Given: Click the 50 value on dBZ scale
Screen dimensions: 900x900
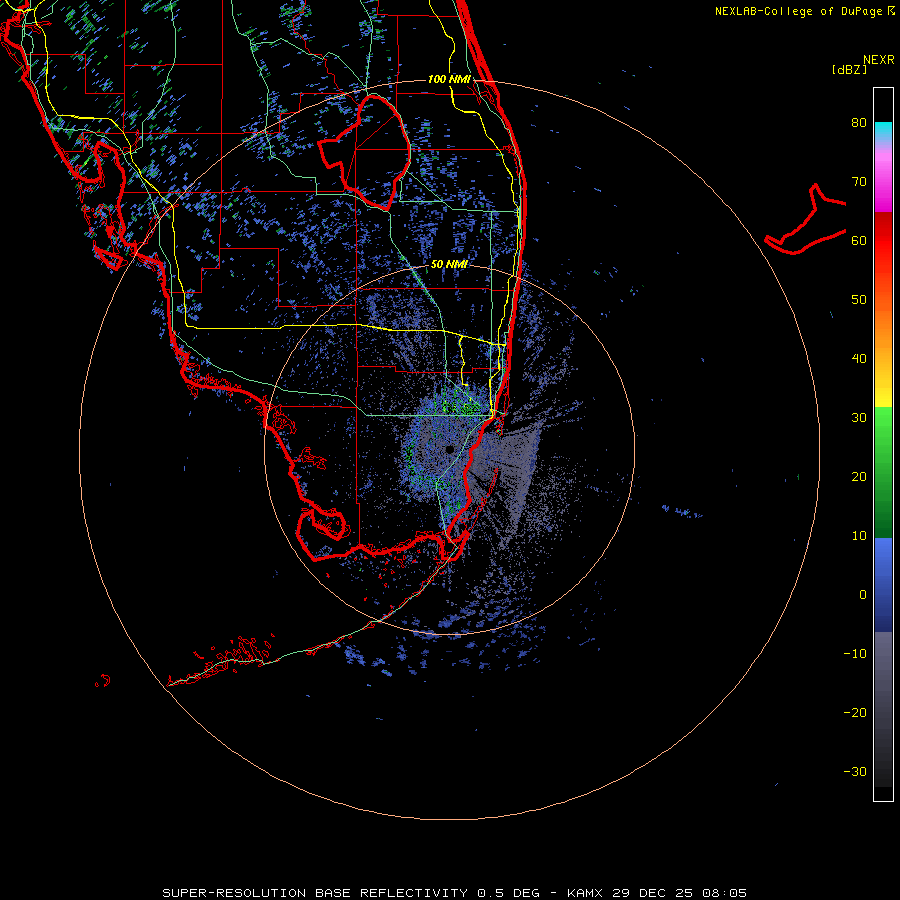Looking at the screenshot, I should point(859,300).
